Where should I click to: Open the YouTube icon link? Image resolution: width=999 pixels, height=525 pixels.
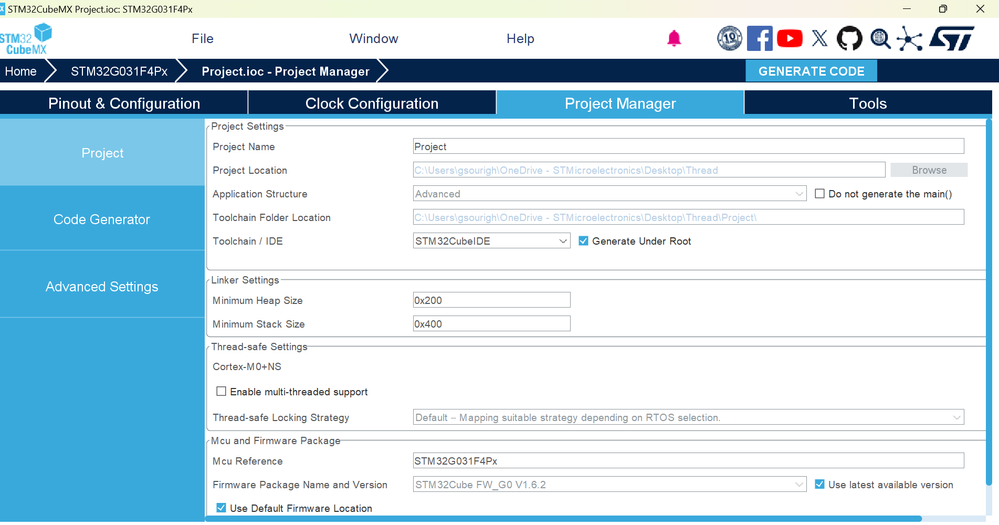click(789, 39)
